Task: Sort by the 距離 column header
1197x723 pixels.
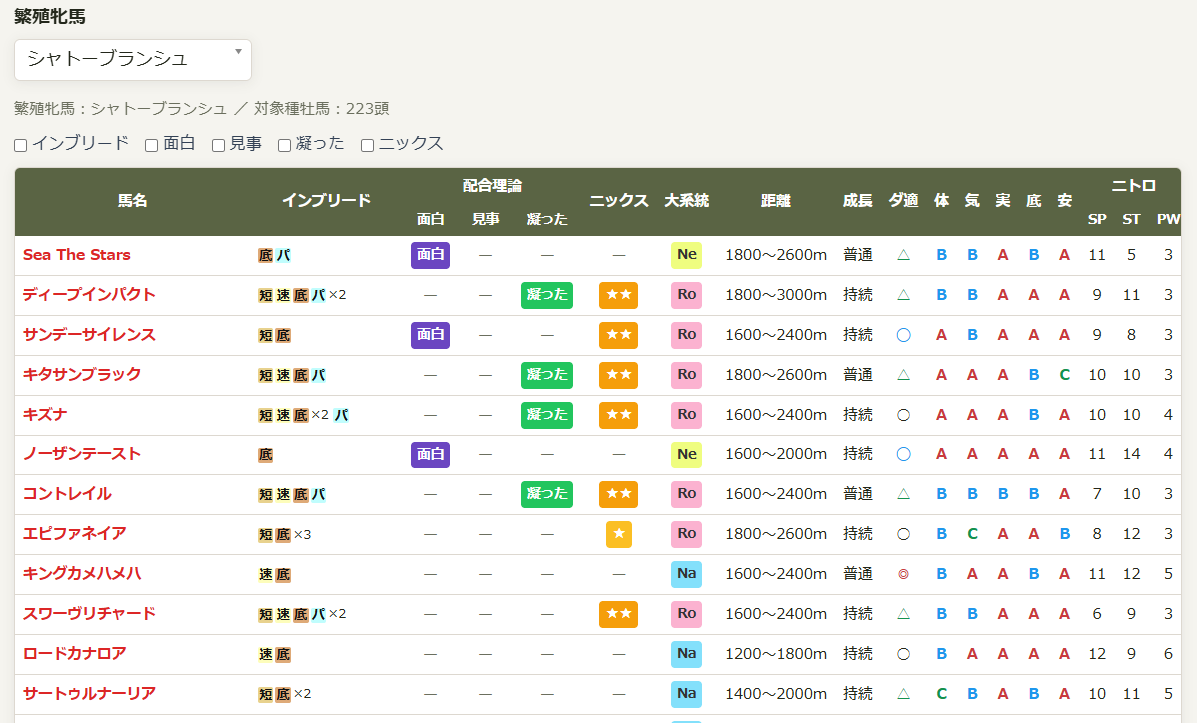Action: point(776,201)
